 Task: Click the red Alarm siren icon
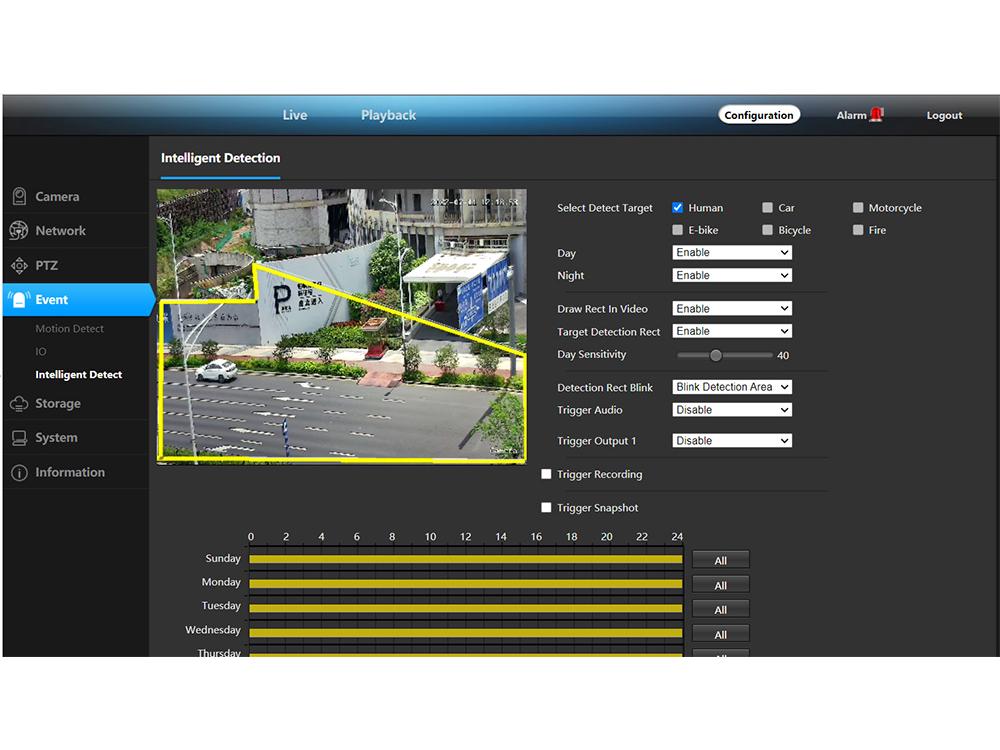point(877,114)
